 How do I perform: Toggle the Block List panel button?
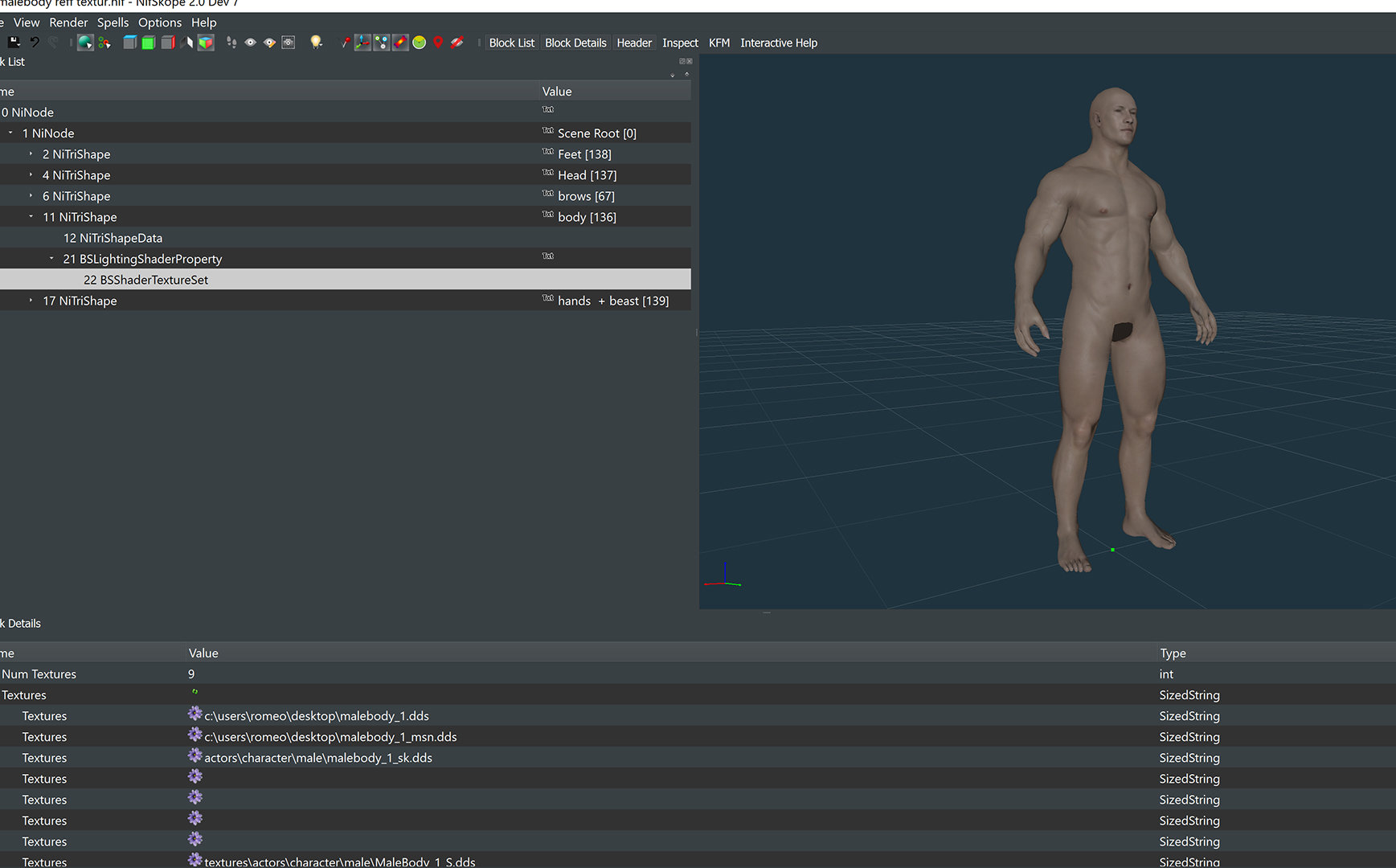(x=512, y=43)
